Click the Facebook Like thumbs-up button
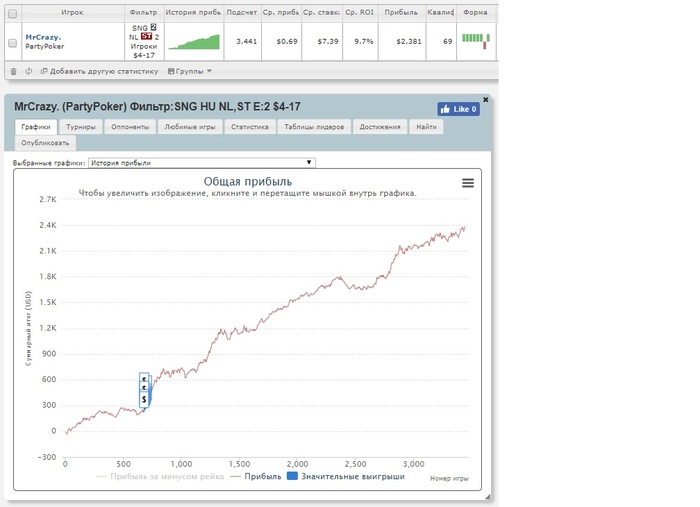Viewport: 700px width, 507px height. [458, 109]
